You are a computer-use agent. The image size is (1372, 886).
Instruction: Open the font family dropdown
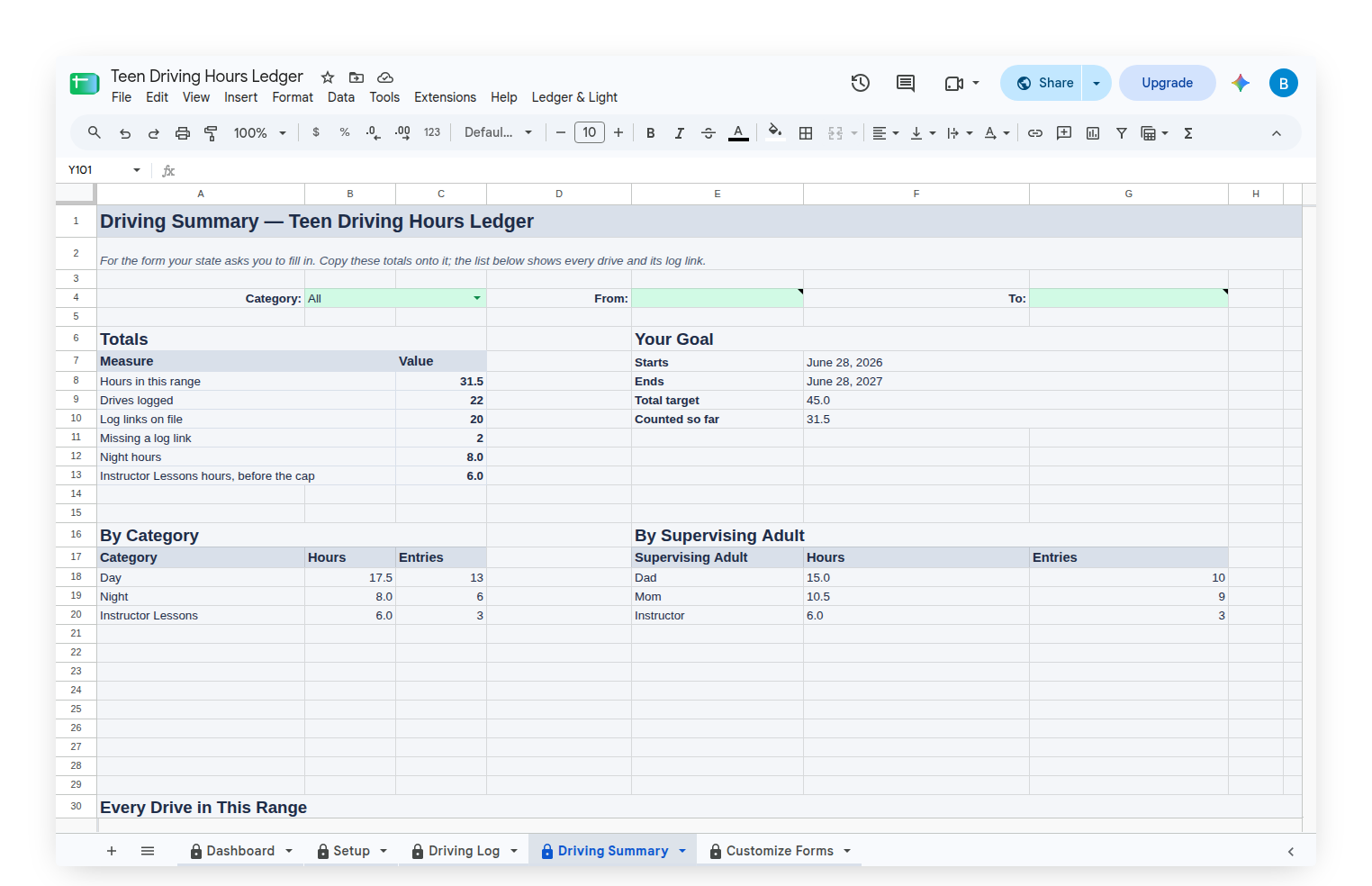coord(499,132)
